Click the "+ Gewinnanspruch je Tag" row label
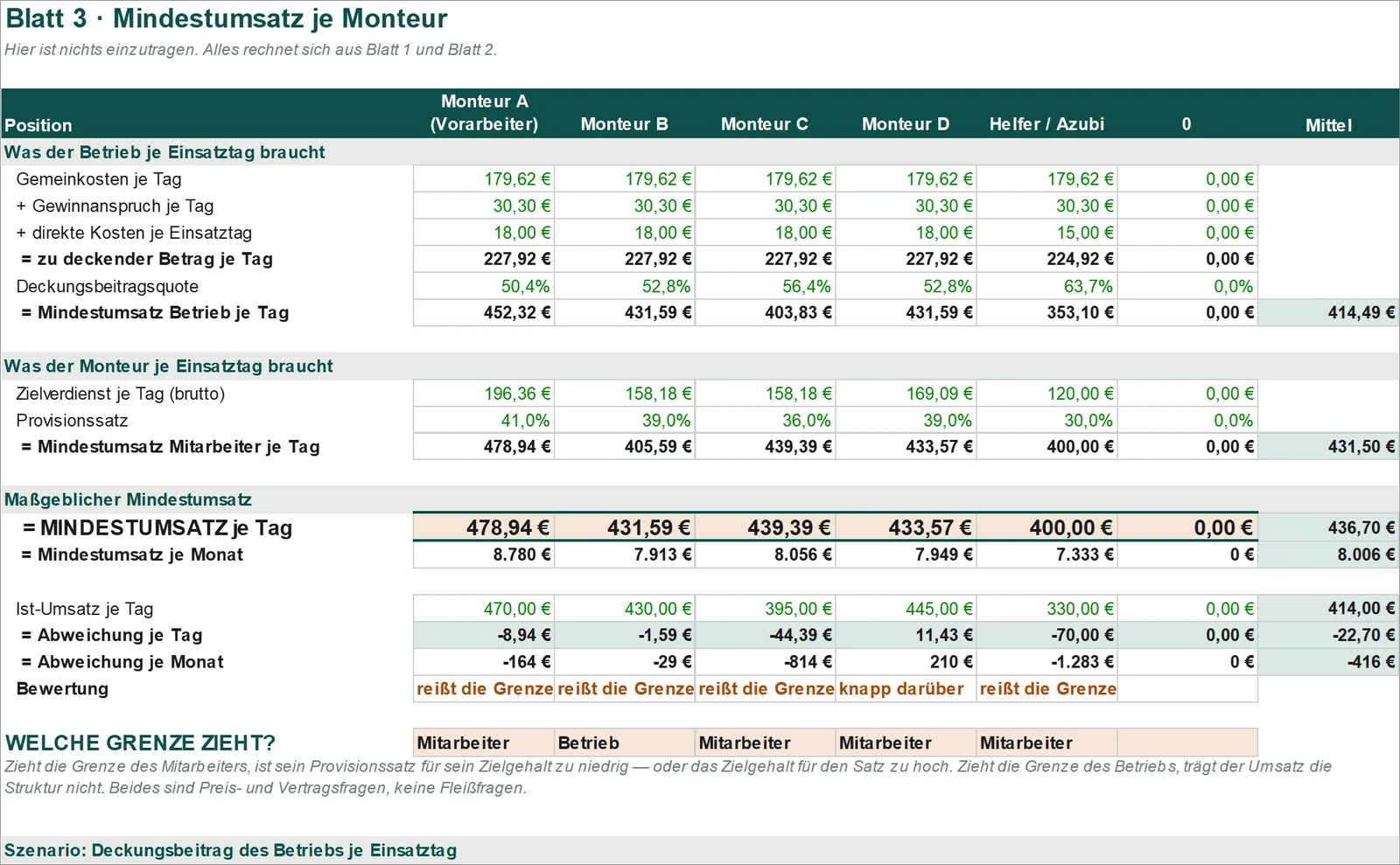 [x=115, y=206]
